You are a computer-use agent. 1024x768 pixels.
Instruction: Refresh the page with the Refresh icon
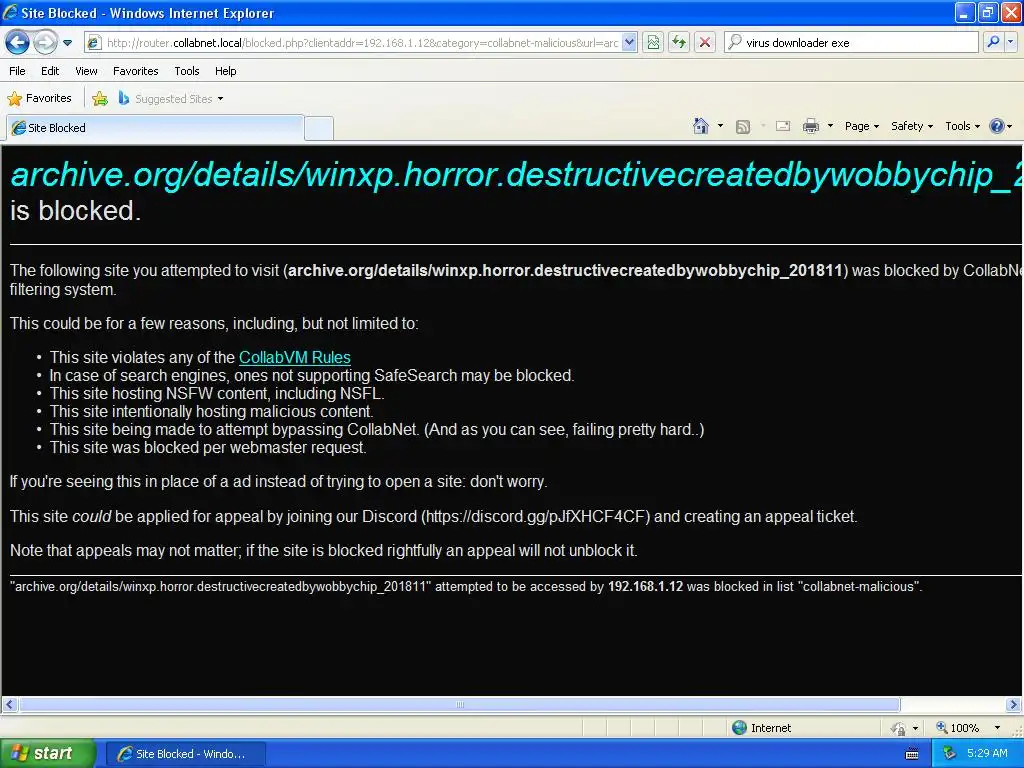[679, 43]
